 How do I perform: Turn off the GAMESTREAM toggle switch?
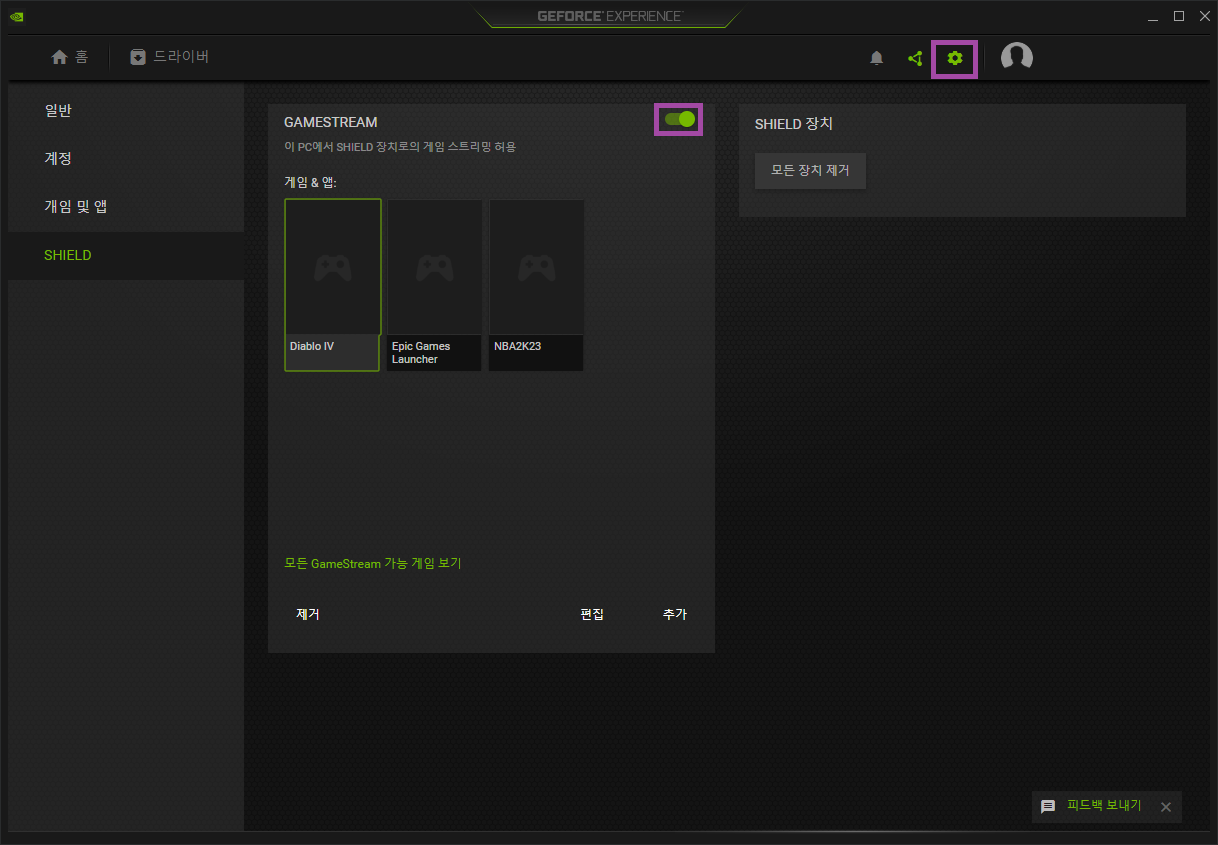coord(679,120)
